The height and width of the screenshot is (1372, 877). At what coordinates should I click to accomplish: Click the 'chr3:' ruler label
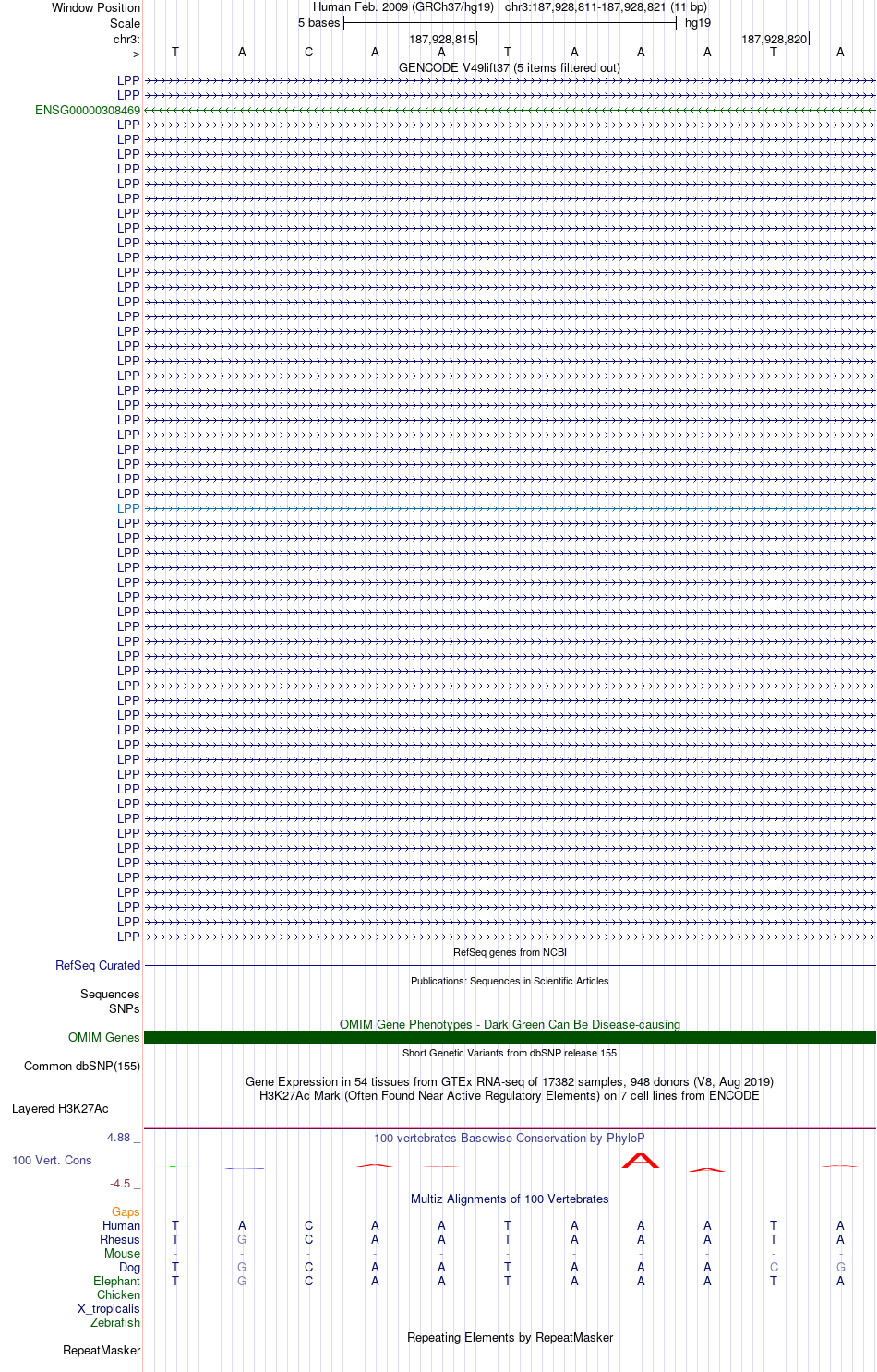click(x=126, y=39)
